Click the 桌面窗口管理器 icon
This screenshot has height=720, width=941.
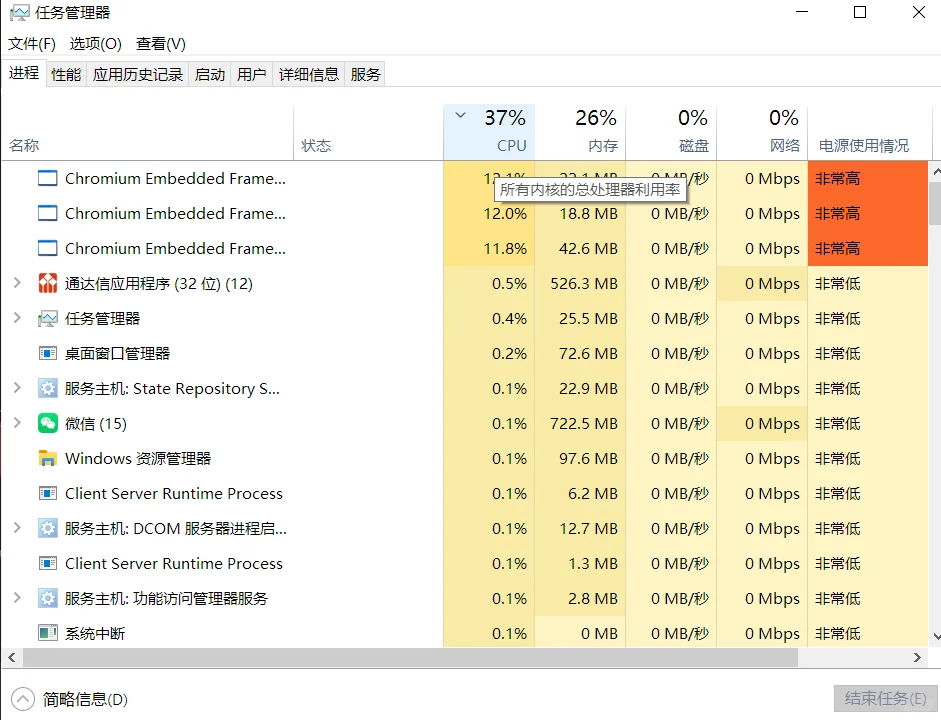(x=47, y=353)
